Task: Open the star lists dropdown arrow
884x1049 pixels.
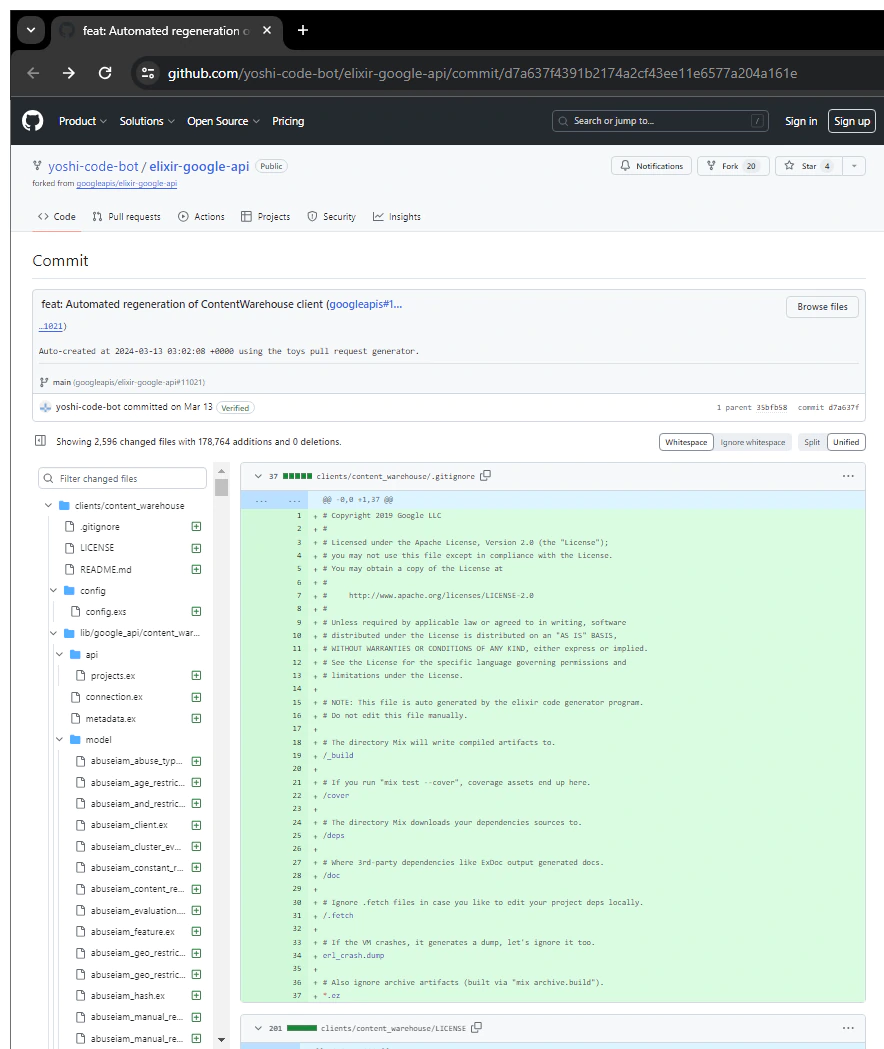Action: click(854, 166)
